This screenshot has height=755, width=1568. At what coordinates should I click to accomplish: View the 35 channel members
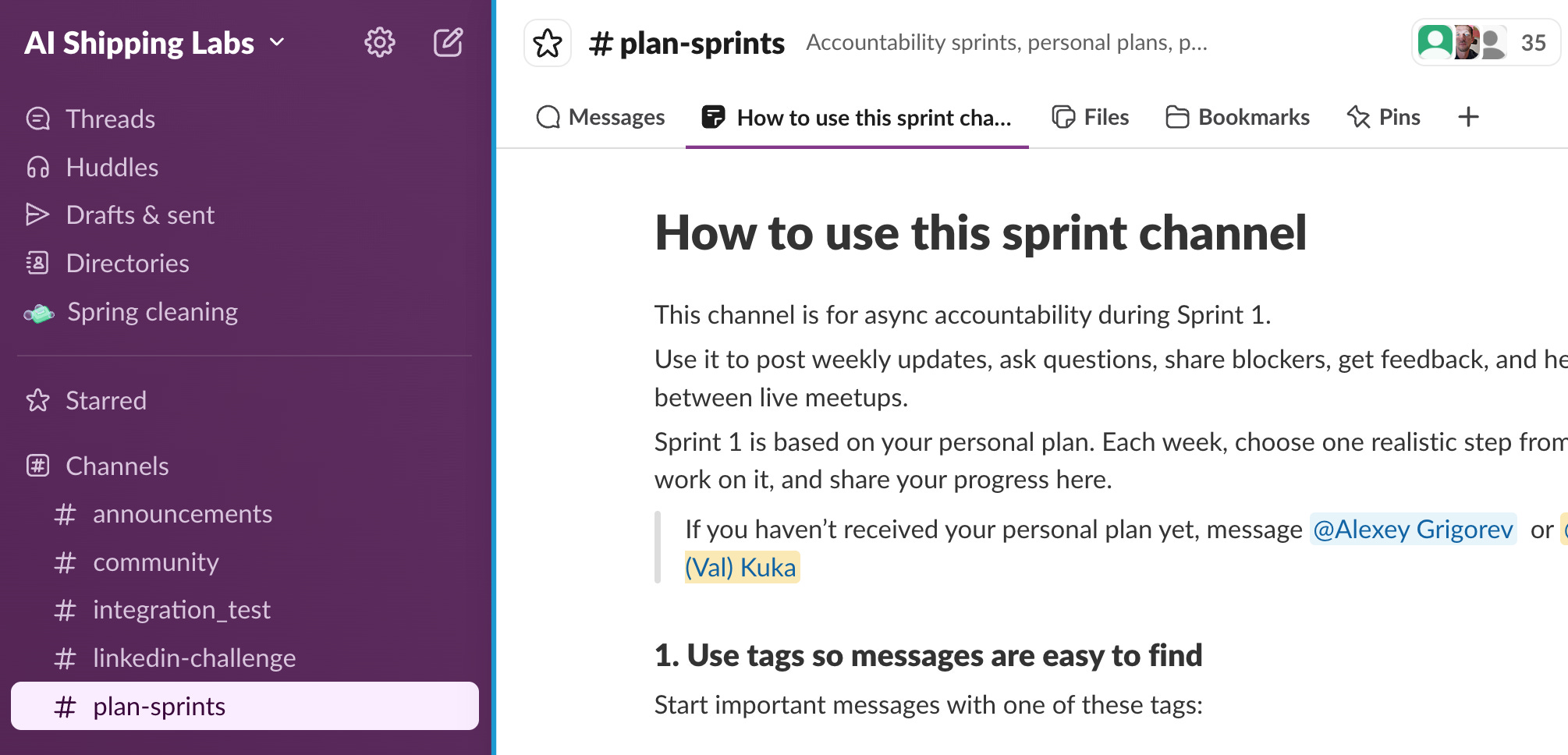click(1485, 43)
